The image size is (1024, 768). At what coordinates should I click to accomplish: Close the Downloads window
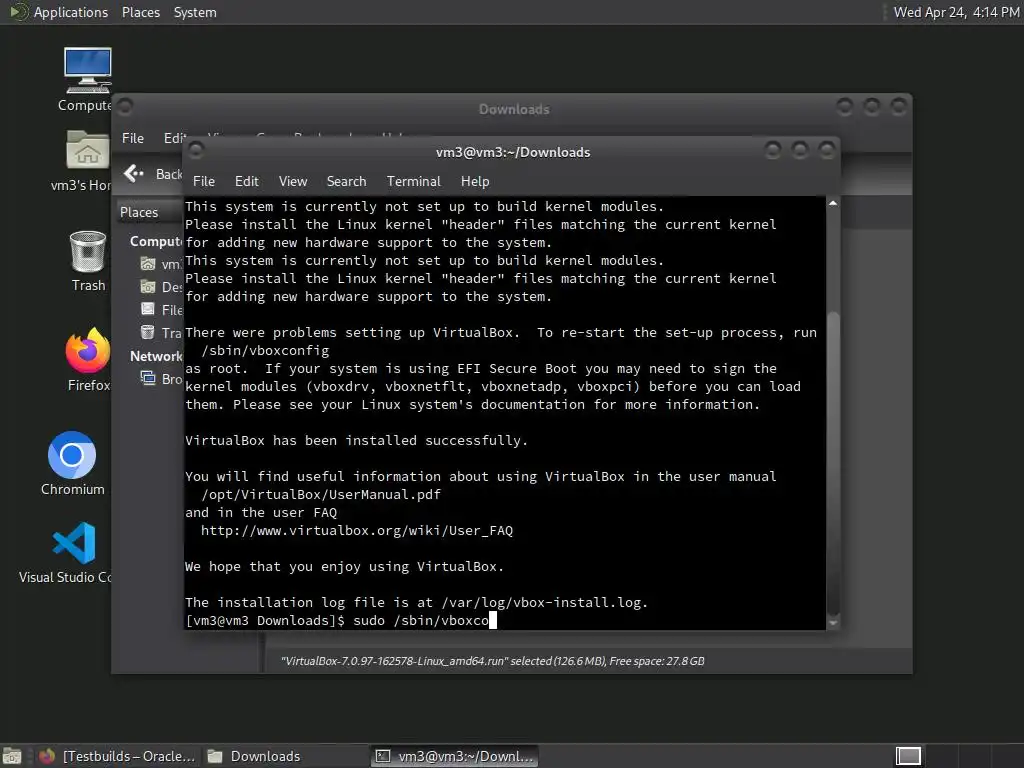pos(899,106)
